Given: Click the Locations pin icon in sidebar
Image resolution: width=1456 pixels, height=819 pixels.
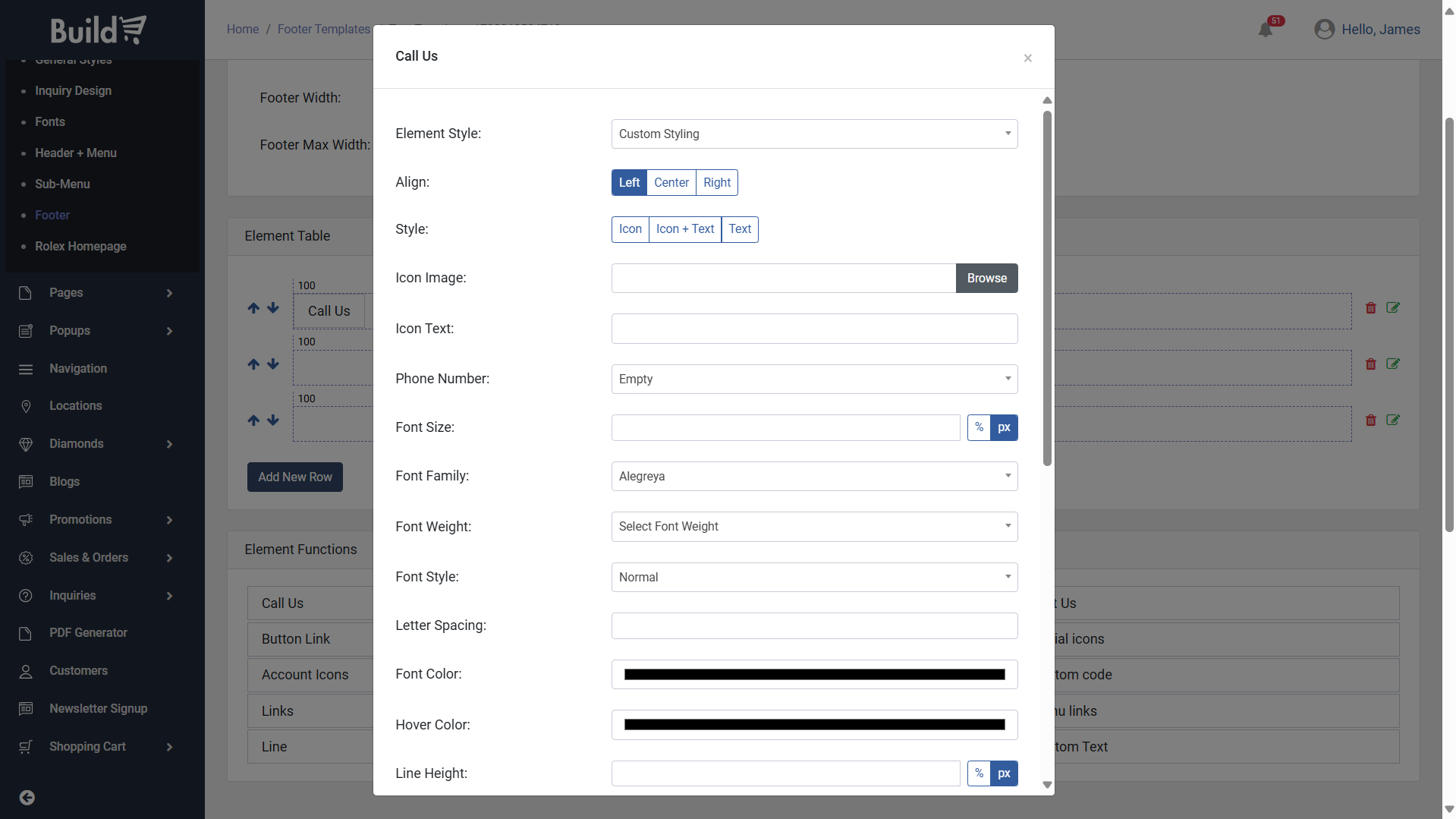Looking at the screenshot, I should pos(26,406).
